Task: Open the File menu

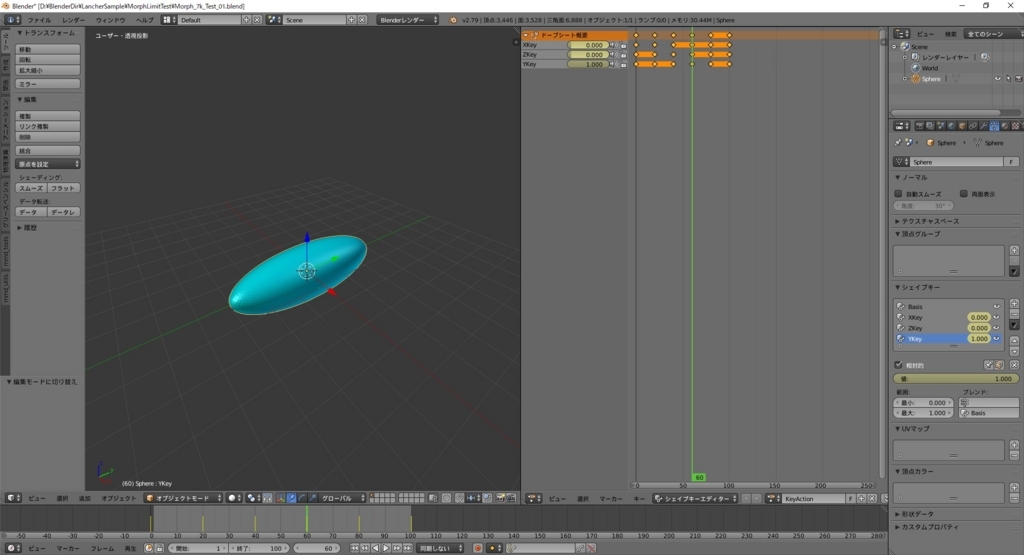Action: click(x=39, y=20)
